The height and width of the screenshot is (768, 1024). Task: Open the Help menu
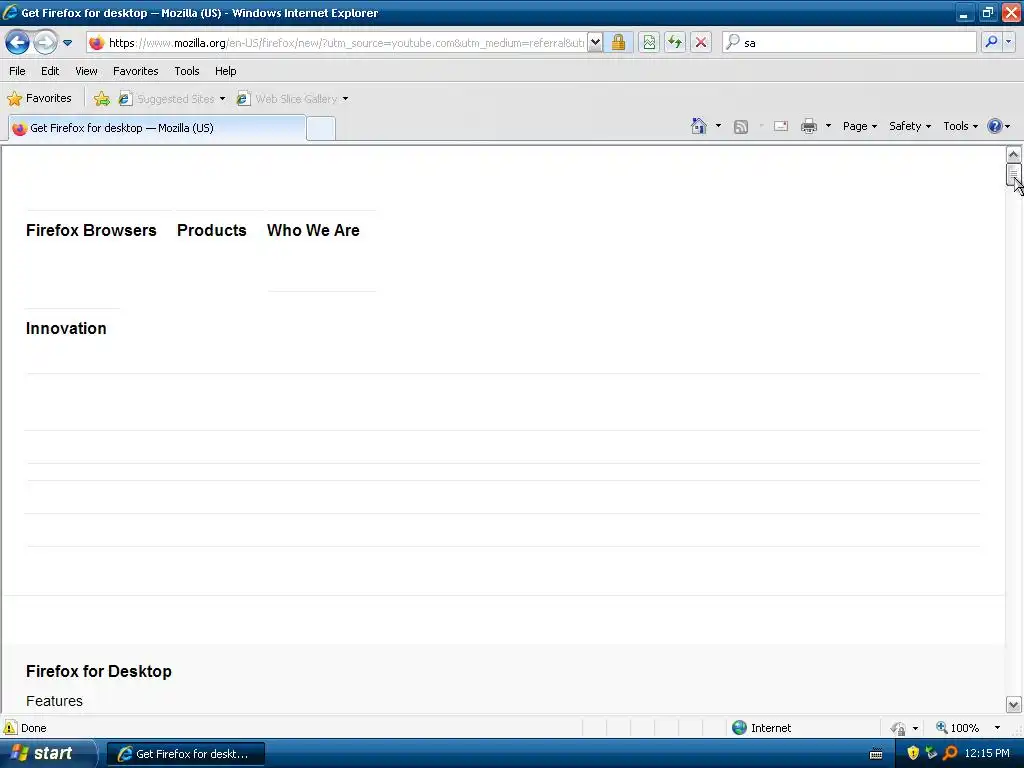[225, 71]
